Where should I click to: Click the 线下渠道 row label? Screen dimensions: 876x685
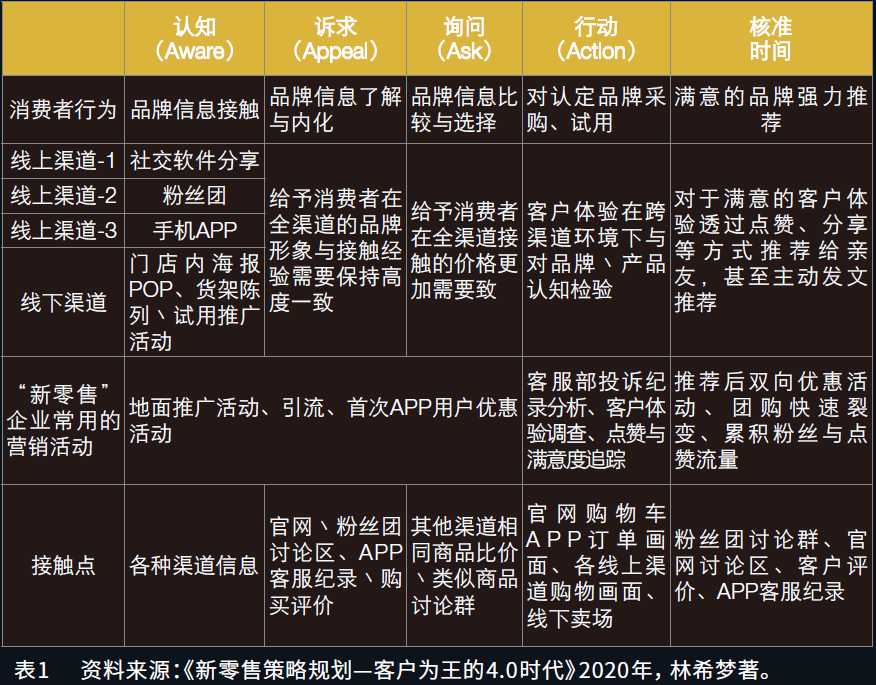pyautogui.click(x=63, y=302)
